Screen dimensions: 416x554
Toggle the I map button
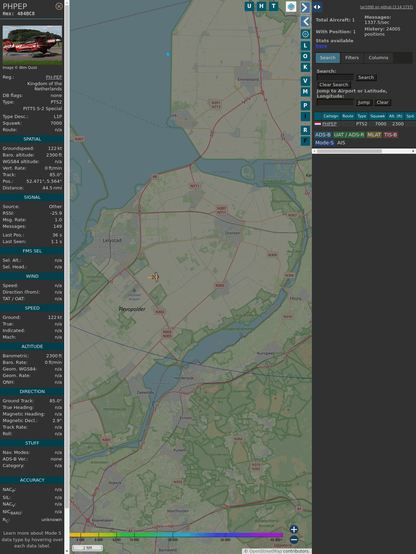point(305,116)
